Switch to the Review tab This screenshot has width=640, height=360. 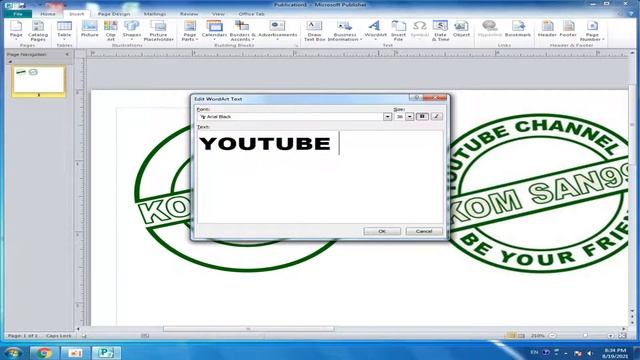(x=189, y=14)
